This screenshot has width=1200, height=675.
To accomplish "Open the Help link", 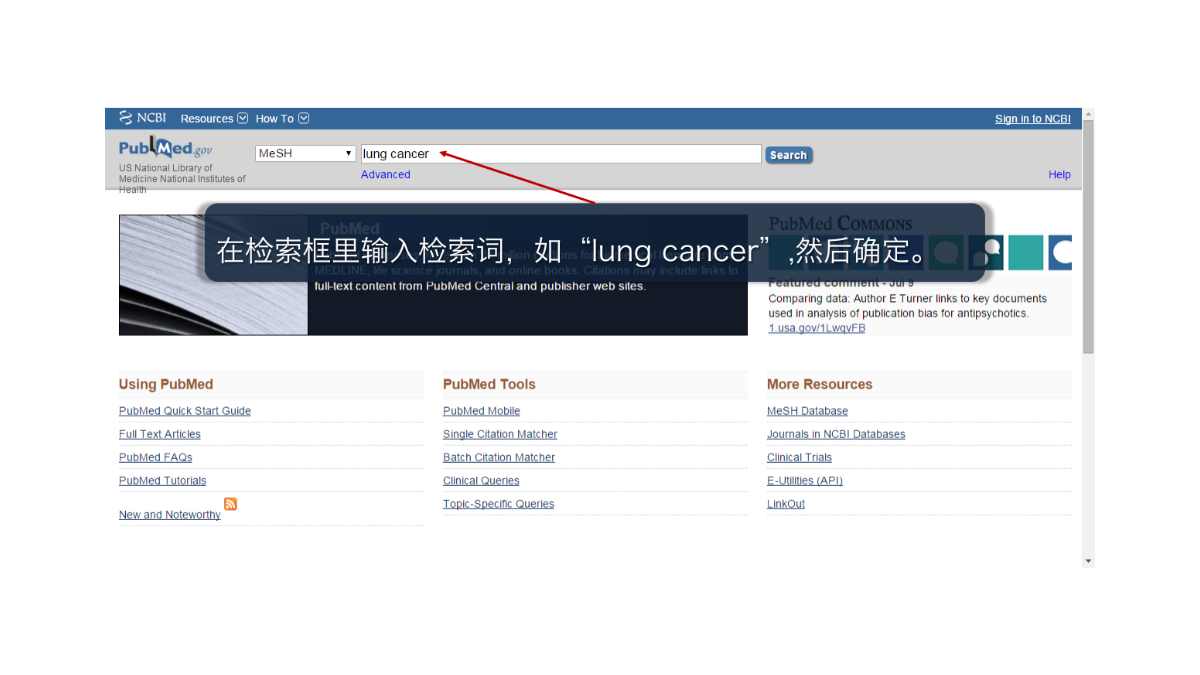I will tap(1059, 175).
